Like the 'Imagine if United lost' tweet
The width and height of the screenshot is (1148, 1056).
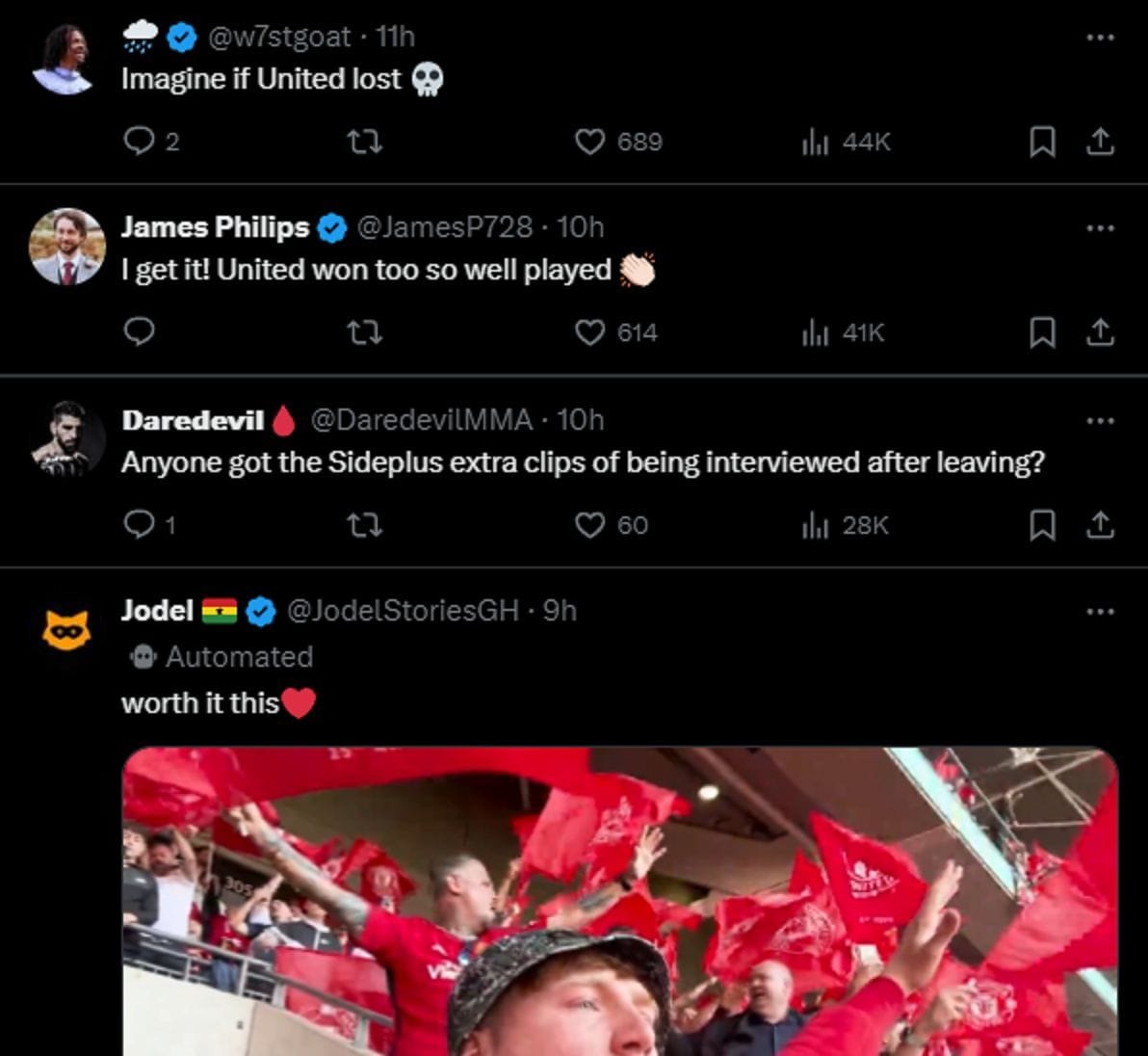tap(592, 142)
